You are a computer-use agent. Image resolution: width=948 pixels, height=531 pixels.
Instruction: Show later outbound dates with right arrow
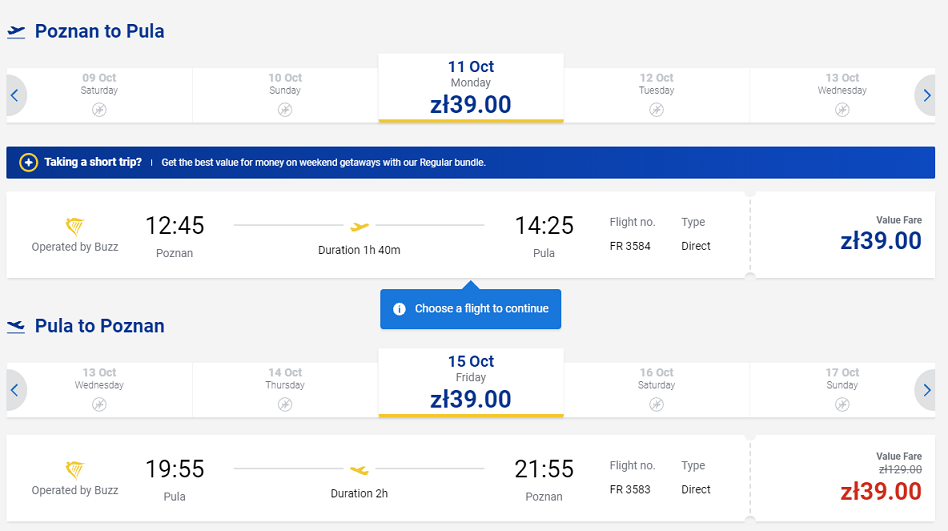[926, 96]
